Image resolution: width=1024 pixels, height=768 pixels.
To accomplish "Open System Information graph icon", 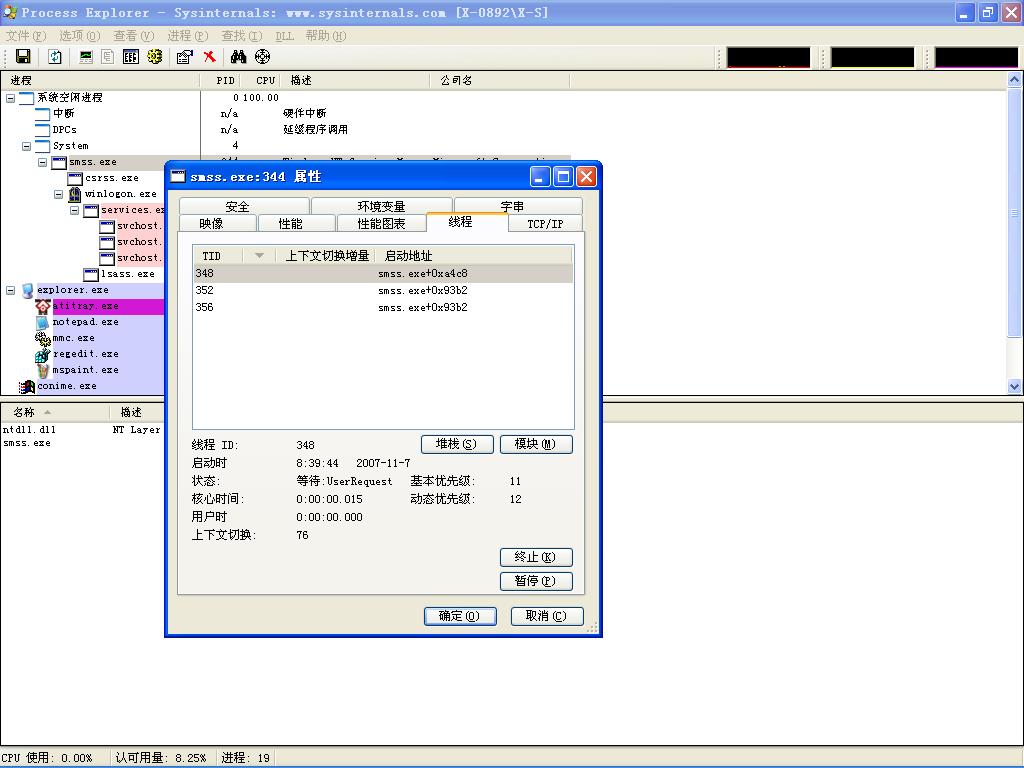I will [x=86, y=57].
